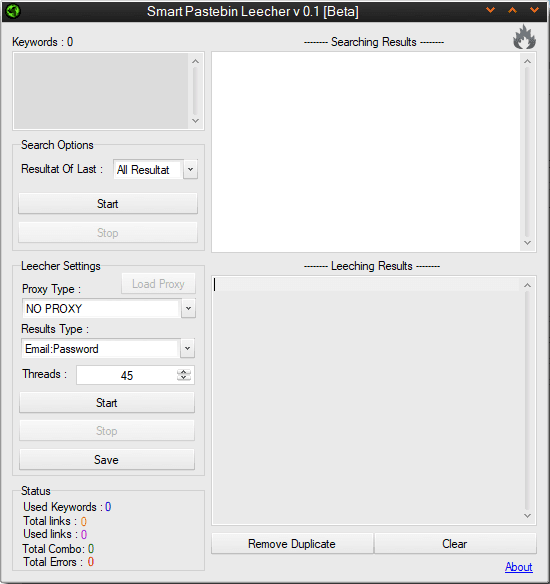Click Keywords list scroll up arrow
This screenshot has width=550, height=584.
[195, 61]
